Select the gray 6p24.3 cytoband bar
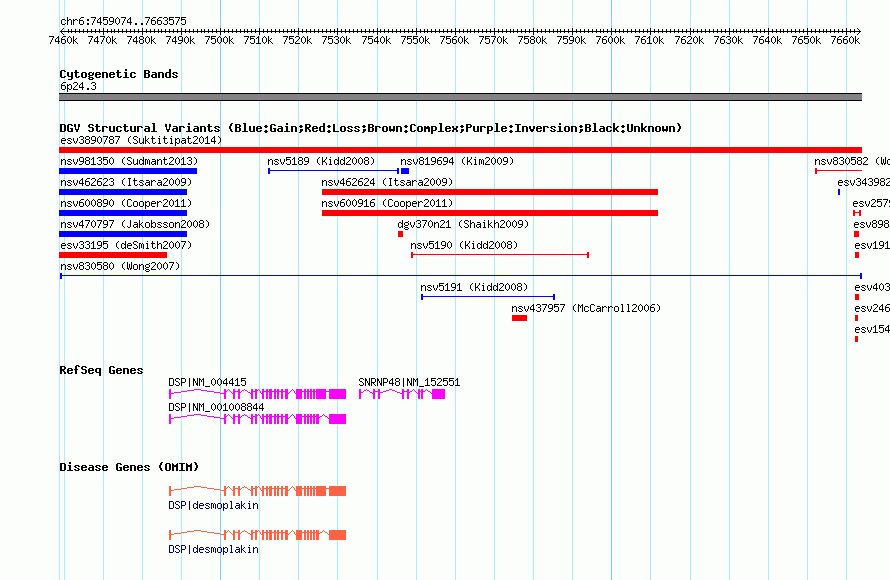This screenshot has height=580, width=890. (x=460, y=97)
